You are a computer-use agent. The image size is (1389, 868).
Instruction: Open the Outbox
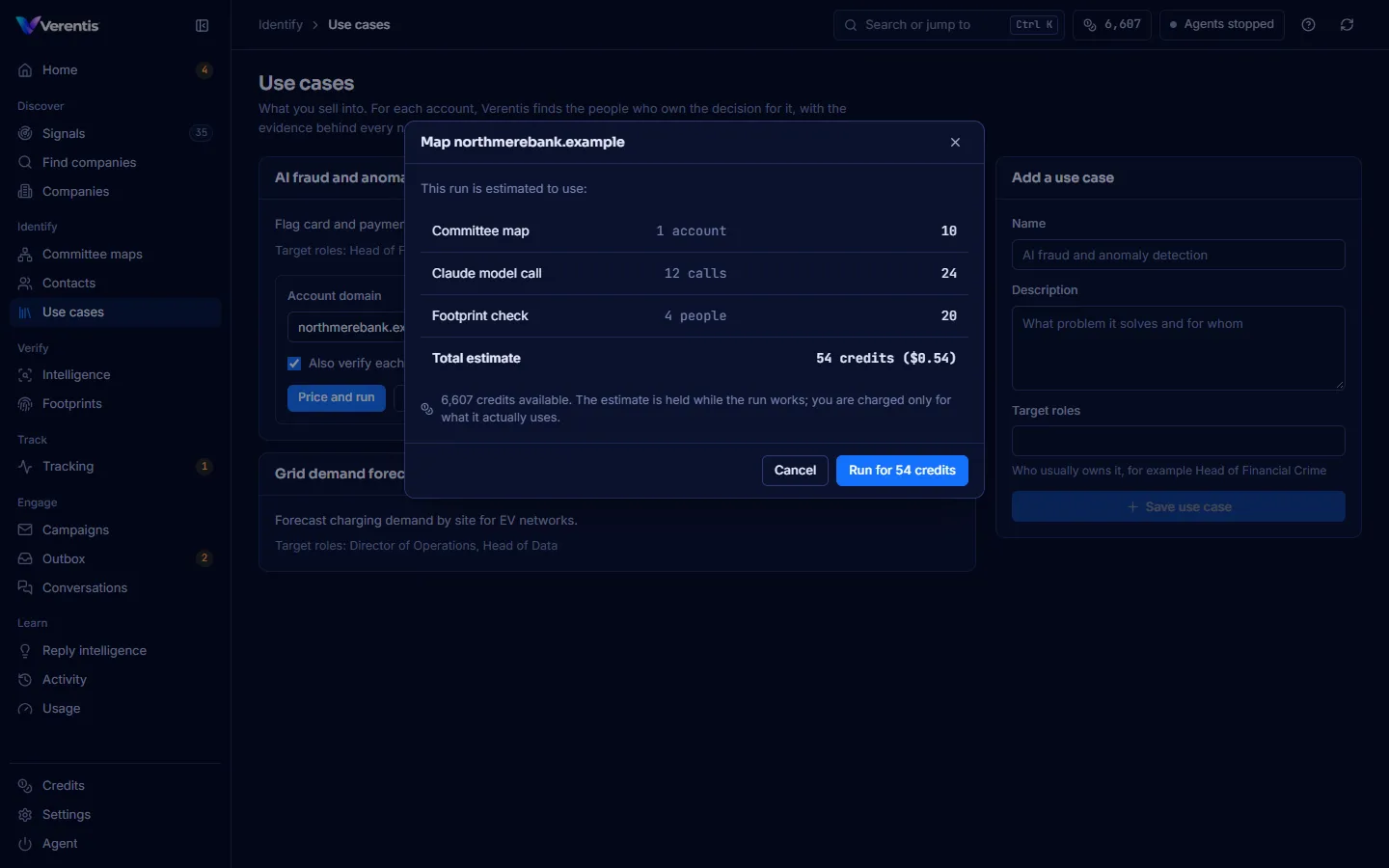(115, 558)
